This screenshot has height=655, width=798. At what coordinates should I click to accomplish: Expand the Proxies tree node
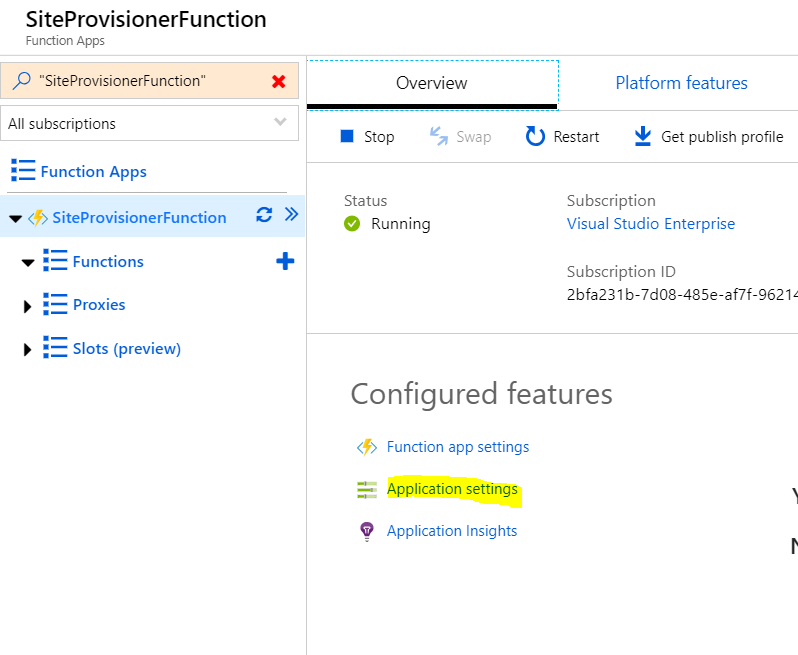[28, 306]
